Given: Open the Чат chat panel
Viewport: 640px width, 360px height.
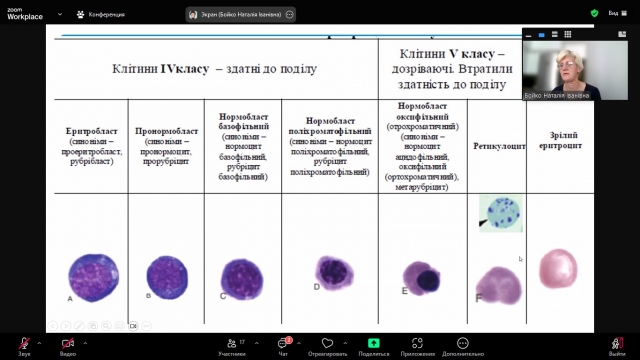Looking at the screenshot, I should (283, 347).
